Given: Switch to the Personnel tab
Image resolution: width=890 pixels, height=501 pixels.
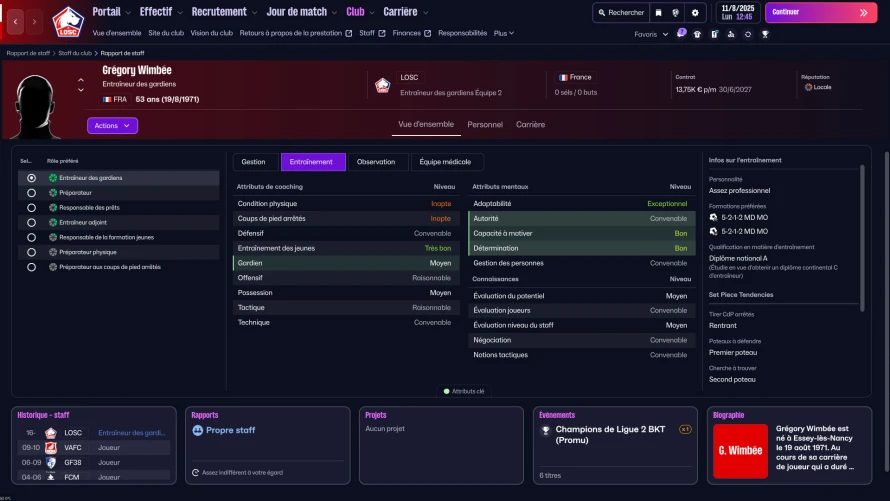Looking at the screenshot, I should (485, 124).
